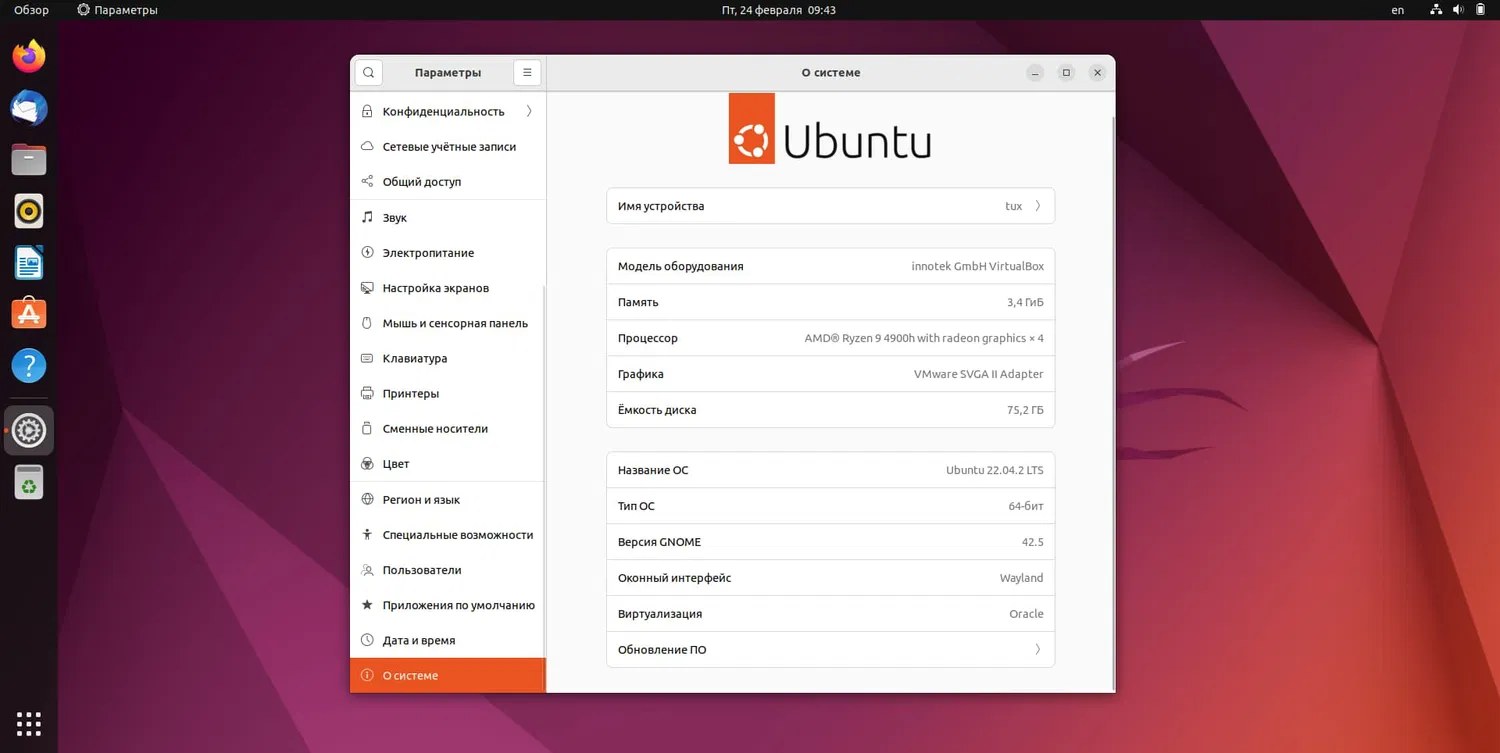Launch Thunderbird mail from the dock
1500x753 pixels.
point(29,108)
